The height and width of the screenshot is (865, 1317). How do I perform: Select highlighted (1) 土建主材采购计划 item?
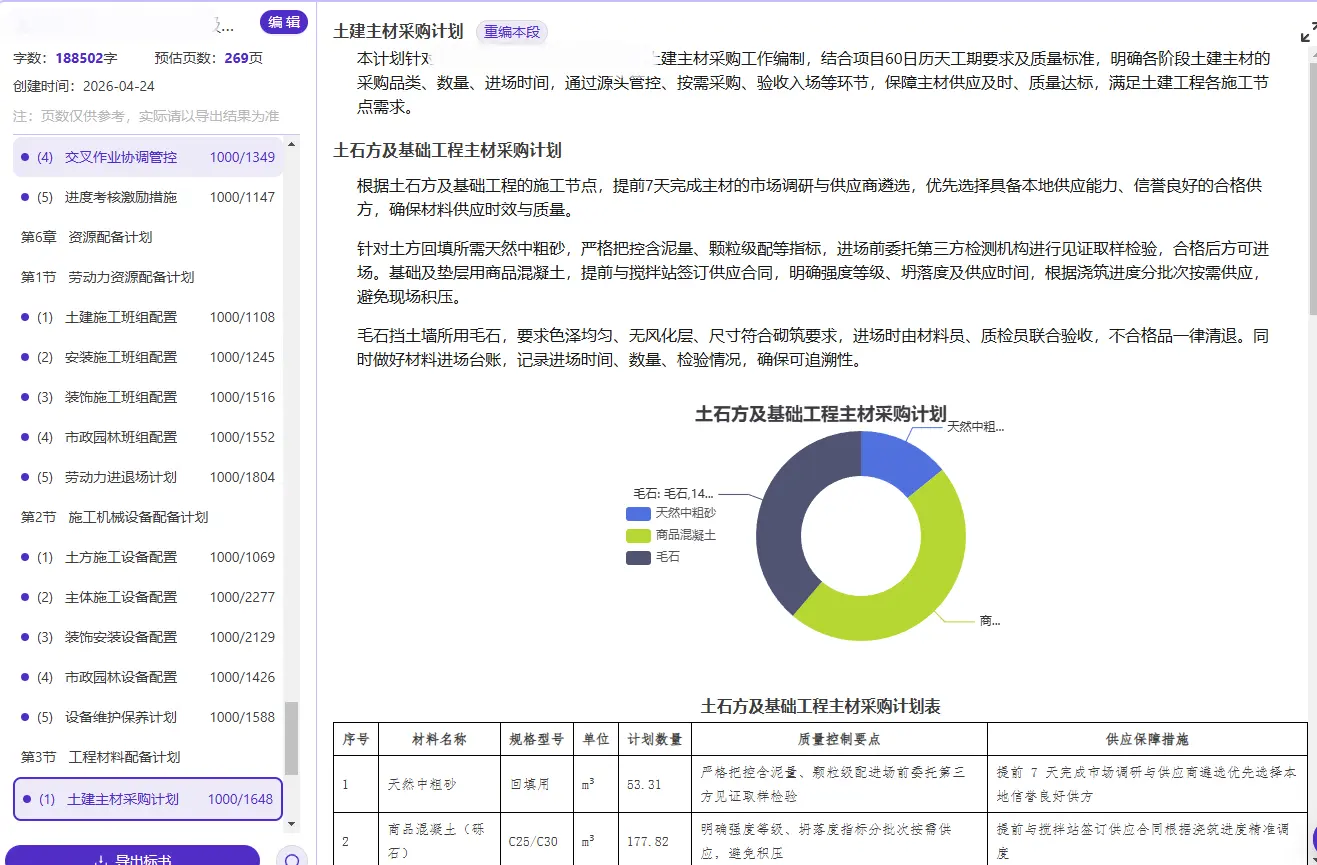(x=148, y=799)
